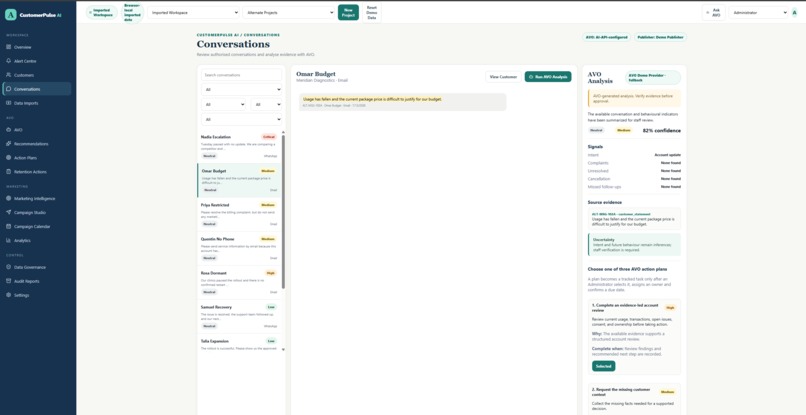Click the Customers people icon
Image resolution: width=806 pixels, height=415 pixels.
[9, 75]
